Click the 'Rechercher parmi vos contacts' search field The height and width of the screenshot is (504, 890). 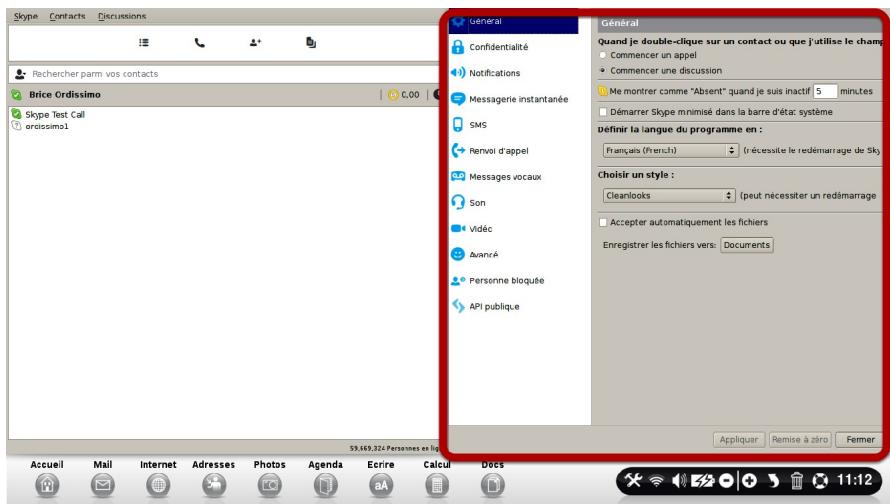click(x=224, y=74)
